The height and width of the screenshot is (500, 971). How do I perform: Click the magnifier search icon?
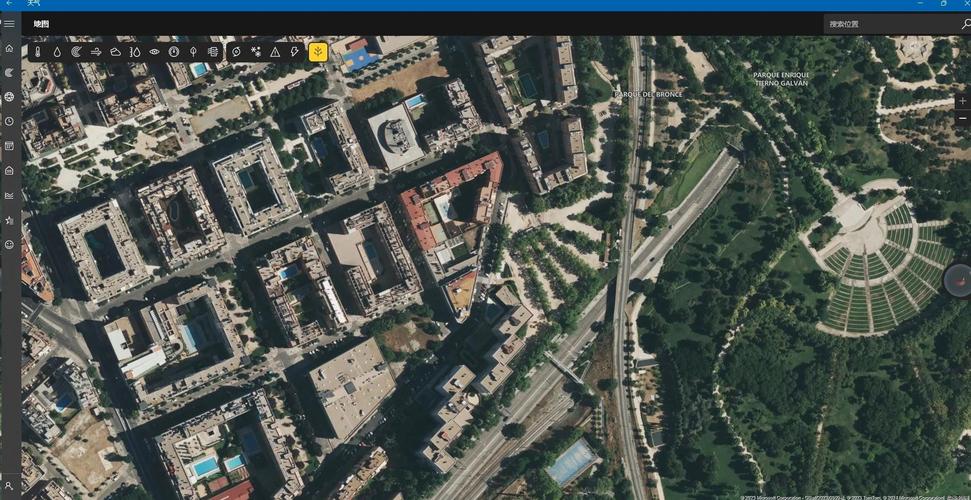(965, 24)
